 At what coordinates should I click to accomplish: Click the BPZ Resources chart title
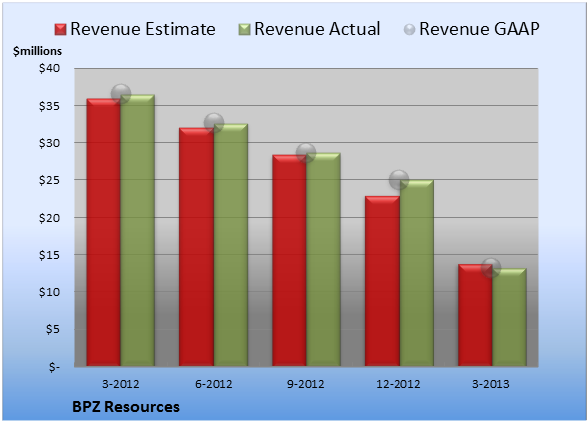(x=126, y=407)
